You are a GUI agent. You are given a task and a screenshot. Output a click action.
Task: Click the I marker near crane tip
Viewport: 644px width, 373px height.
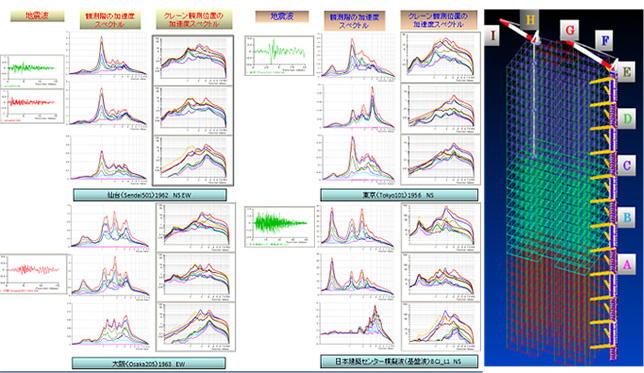tap(492, 35)
